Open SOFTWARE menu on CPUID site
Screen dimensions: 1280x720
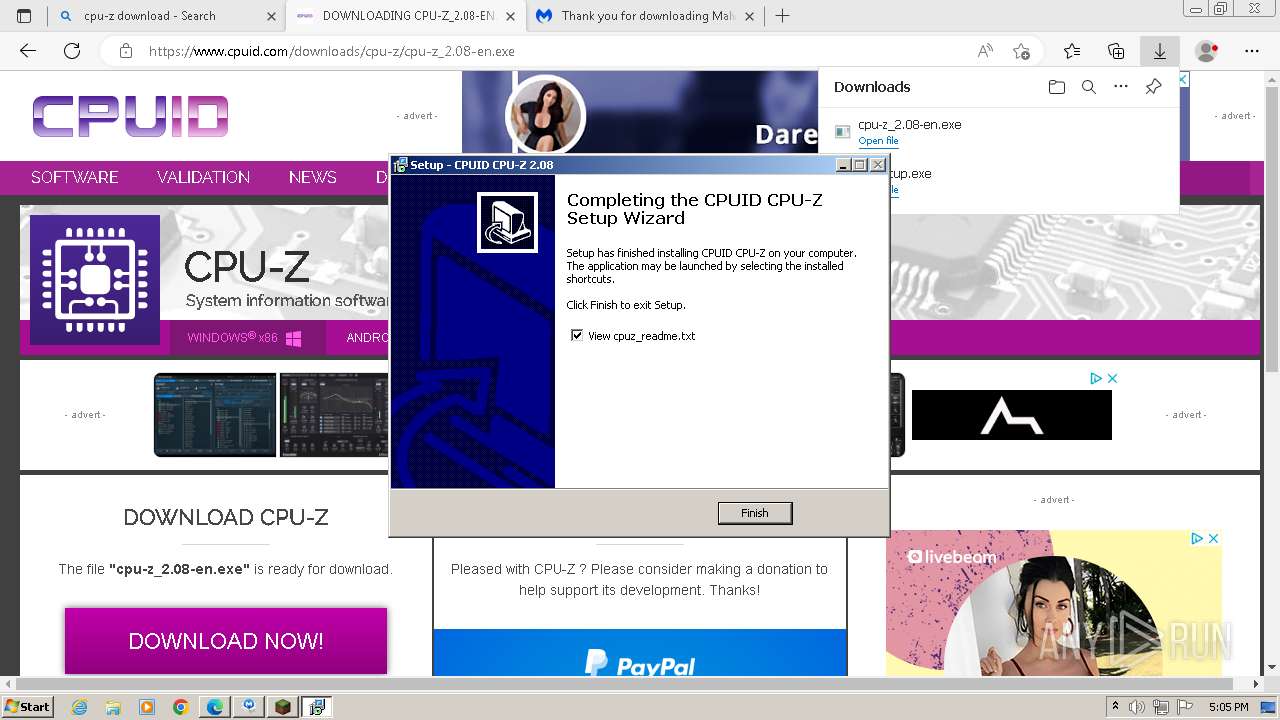75,177
